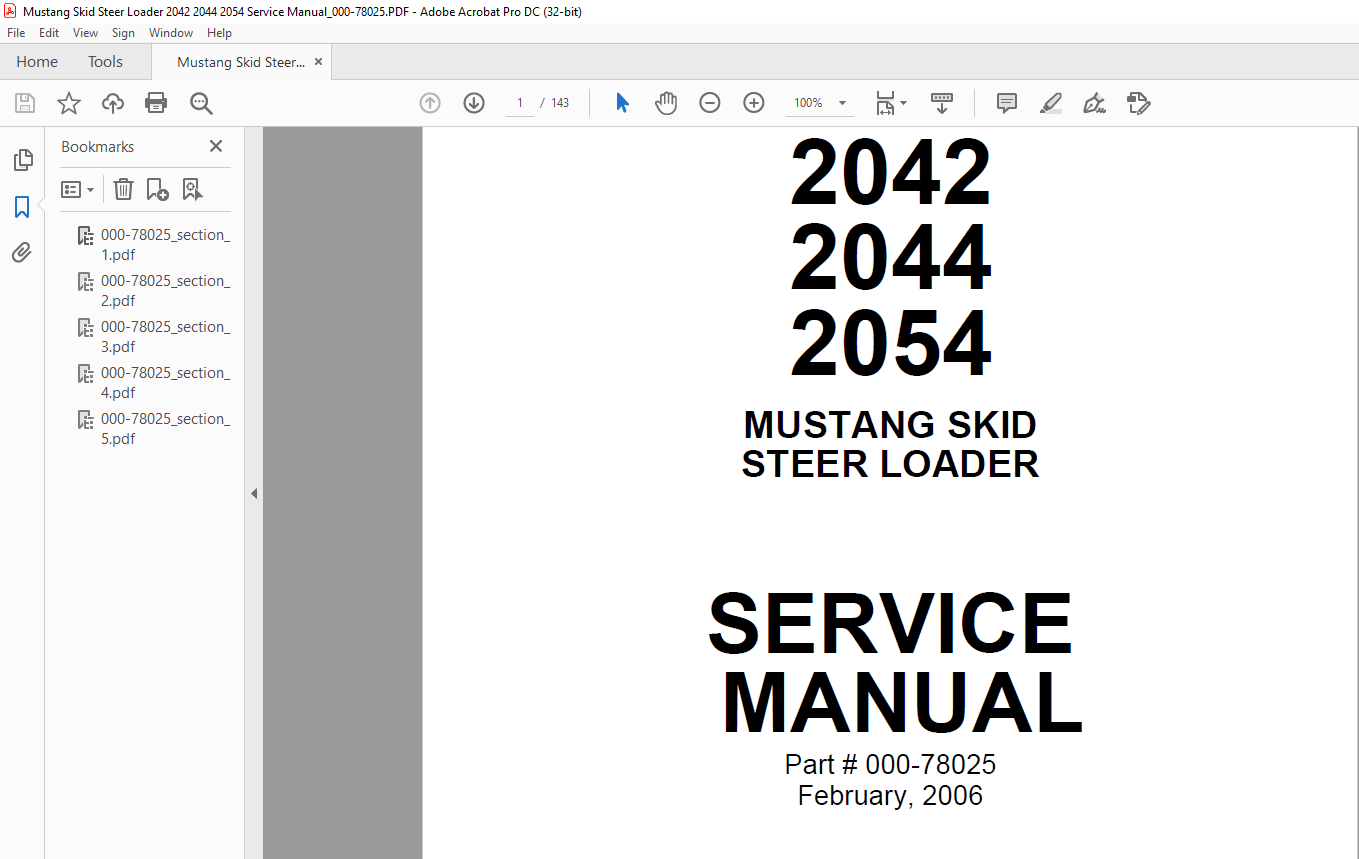This screenshot has width=1359, height=859.
Task: Open the Window menu
Action: click(171, 33)
